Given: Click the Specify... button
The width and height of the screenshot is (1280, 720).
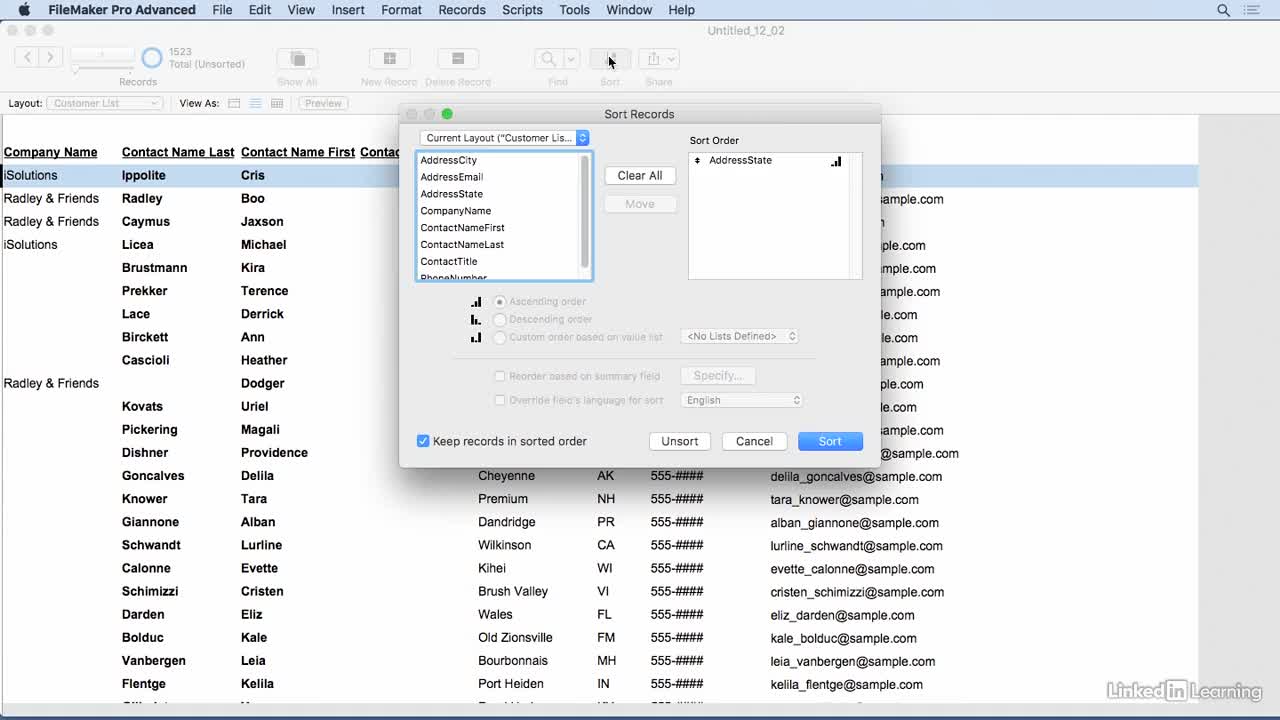Looking at the screenshot, I should [x=718, y=376].
